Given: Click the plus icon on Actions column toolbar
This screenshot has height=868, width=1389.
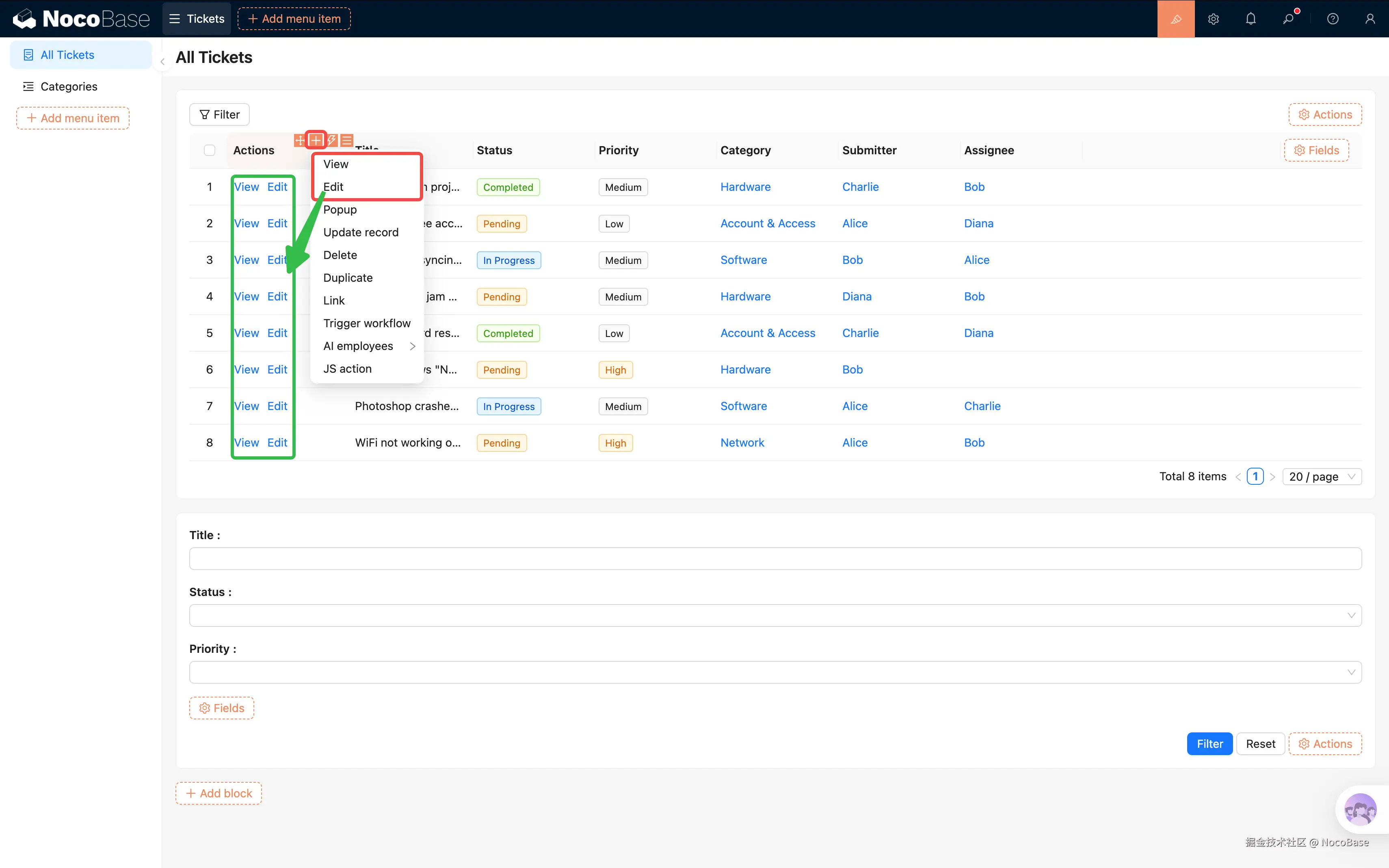Looking at the screenshot, I should click(316, 140).
